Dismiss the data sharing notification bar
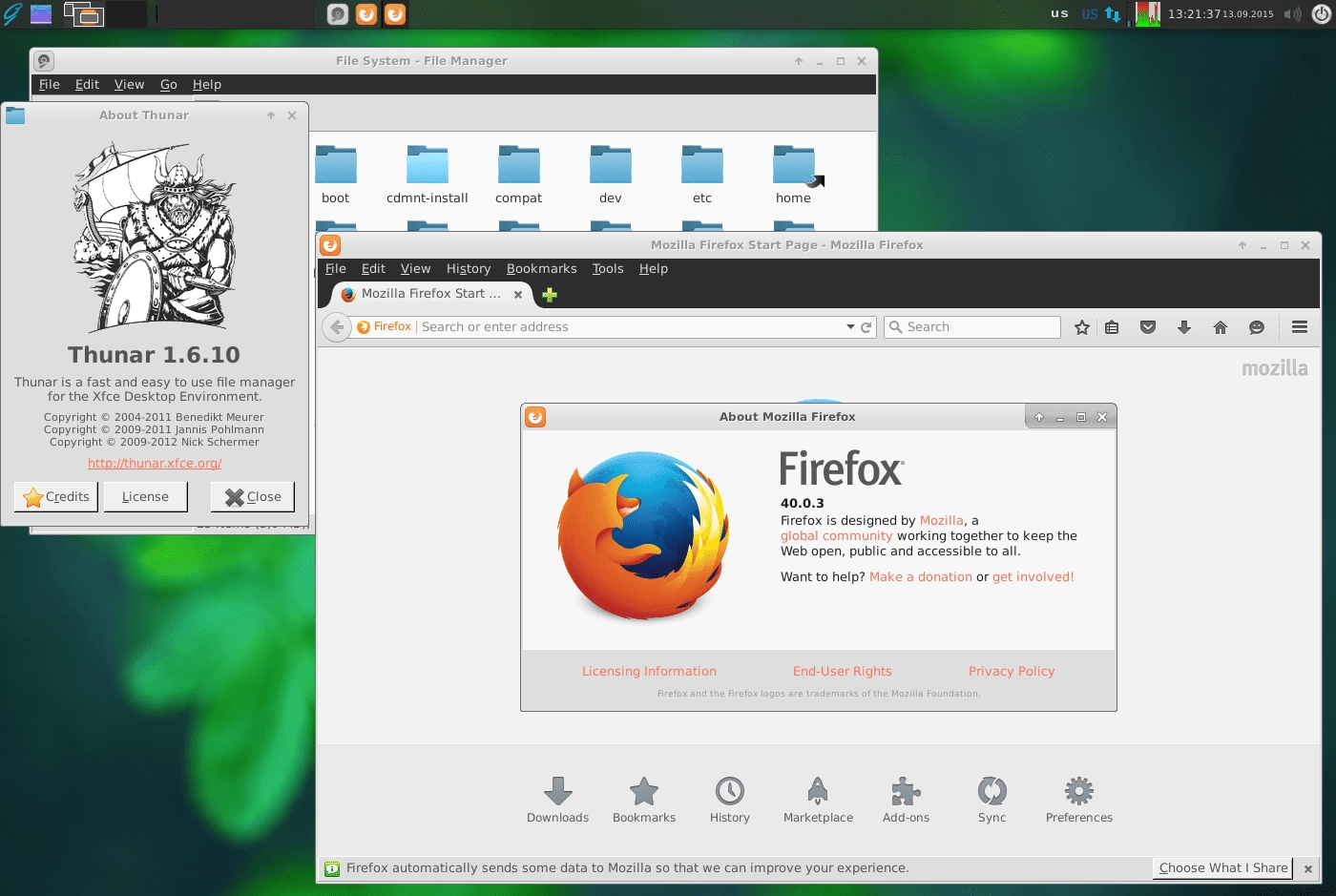 click(1308, 869)
